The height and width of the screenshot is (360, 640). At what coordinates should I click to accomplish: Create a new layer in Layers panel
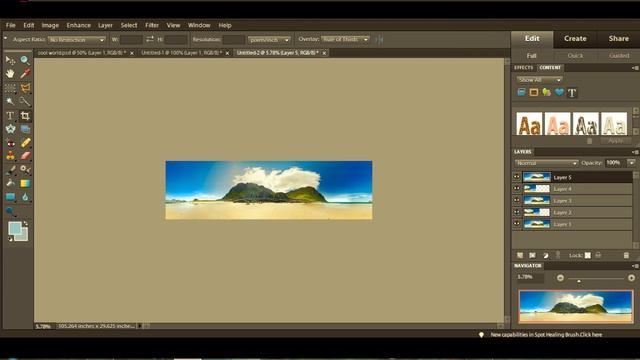pyautogui.click(x=520, y=255)
